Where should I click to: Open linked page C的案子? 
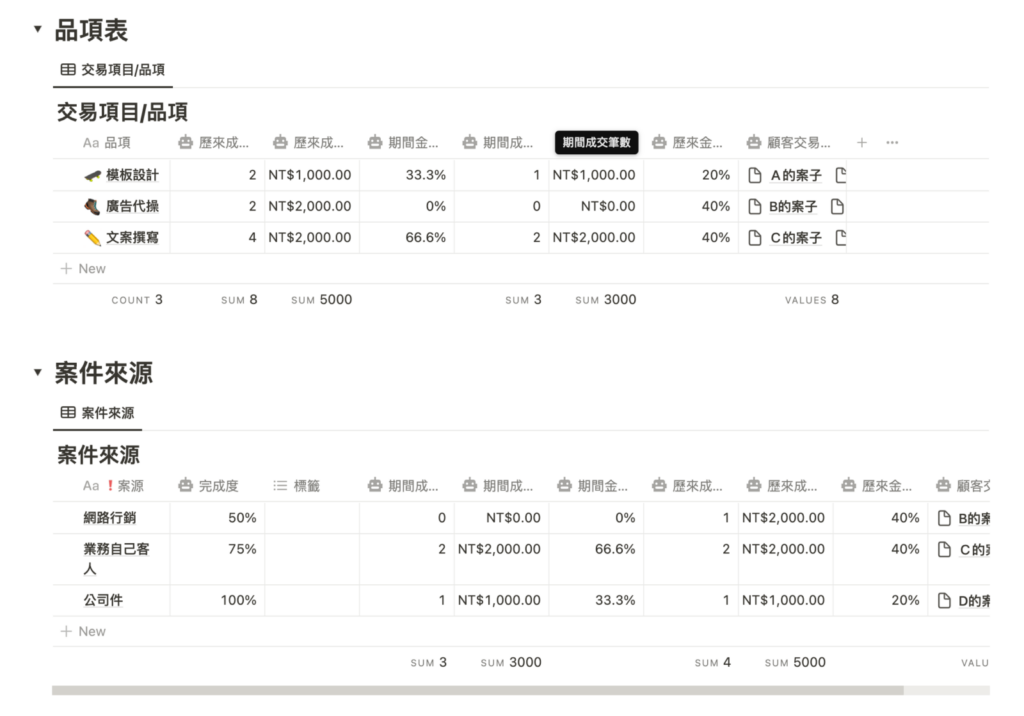pyautogui.click(x=795, y=238)
